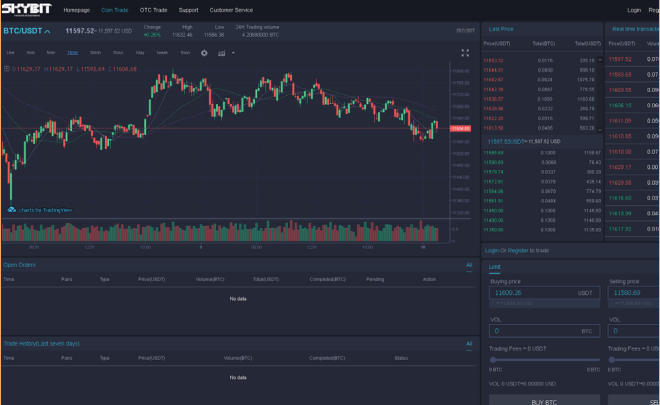This screenshot has width=660, height=405.
Task: Click the BUY BTC button
Action: 544,401
